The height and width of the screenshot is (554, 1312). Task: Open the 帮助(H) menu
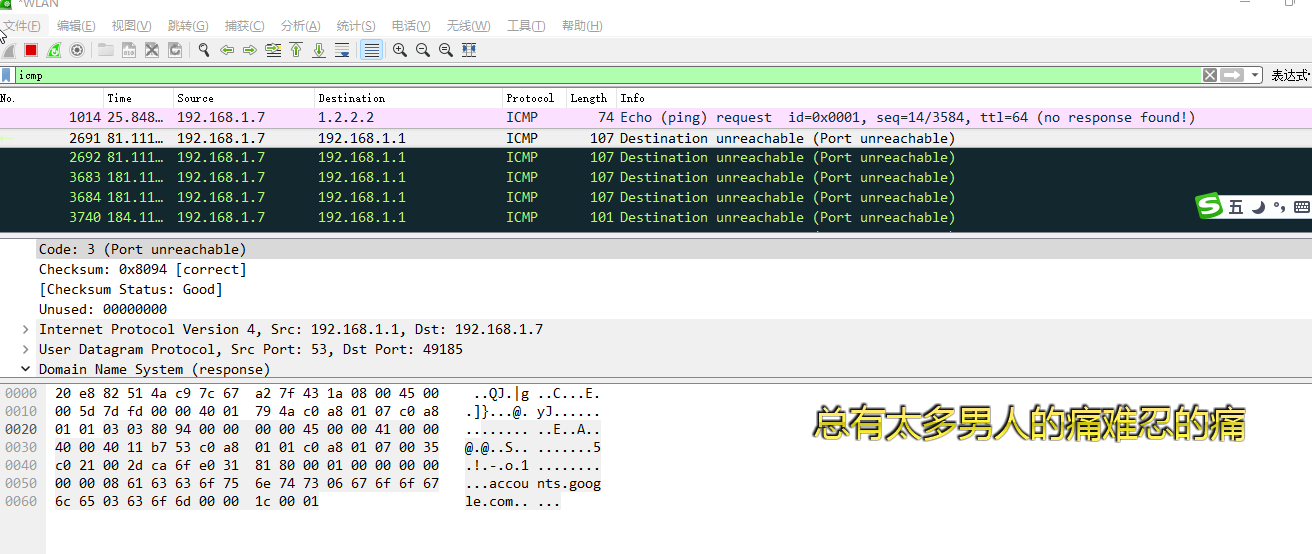point(582,26)
